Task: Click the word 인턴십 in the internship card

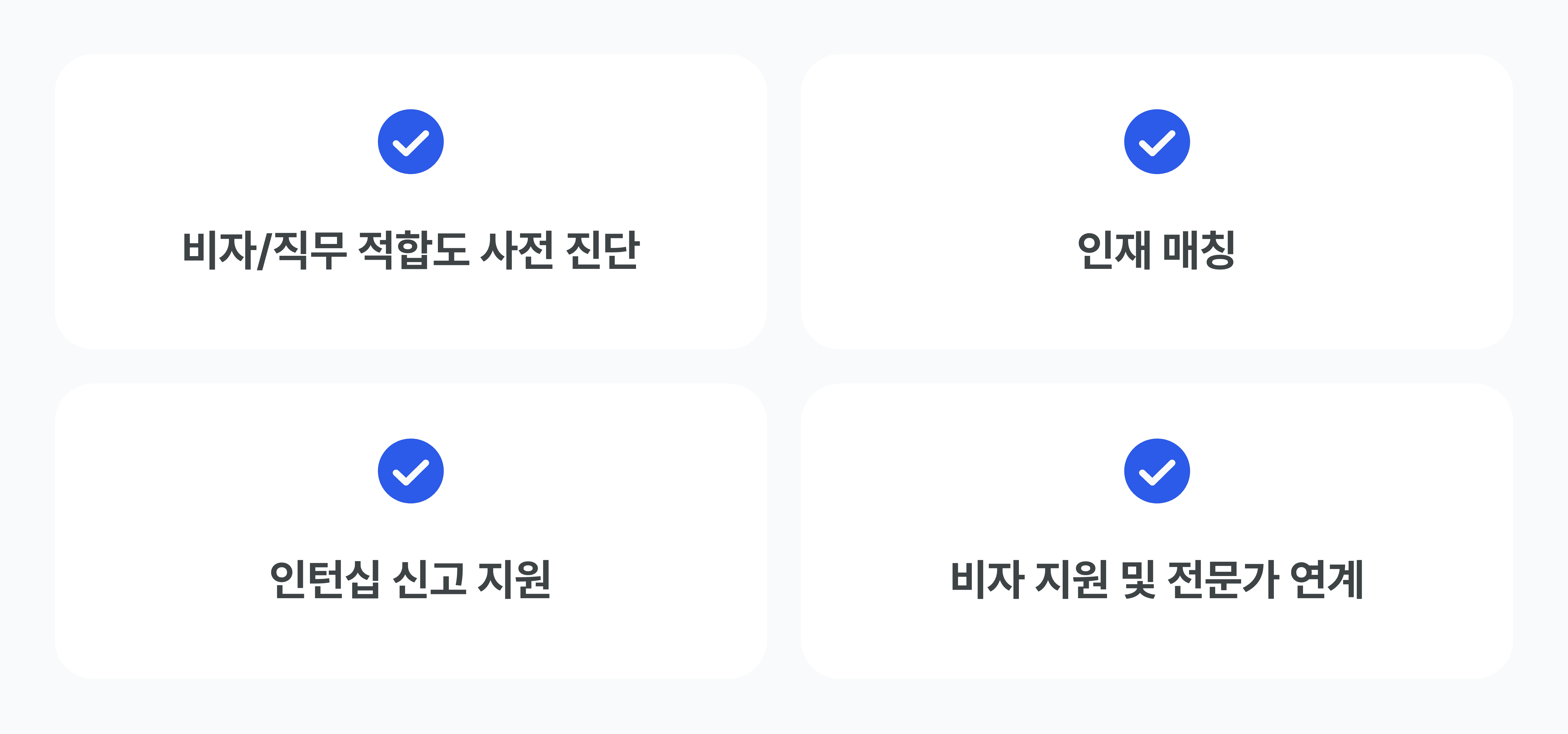Action: [325, 579]
